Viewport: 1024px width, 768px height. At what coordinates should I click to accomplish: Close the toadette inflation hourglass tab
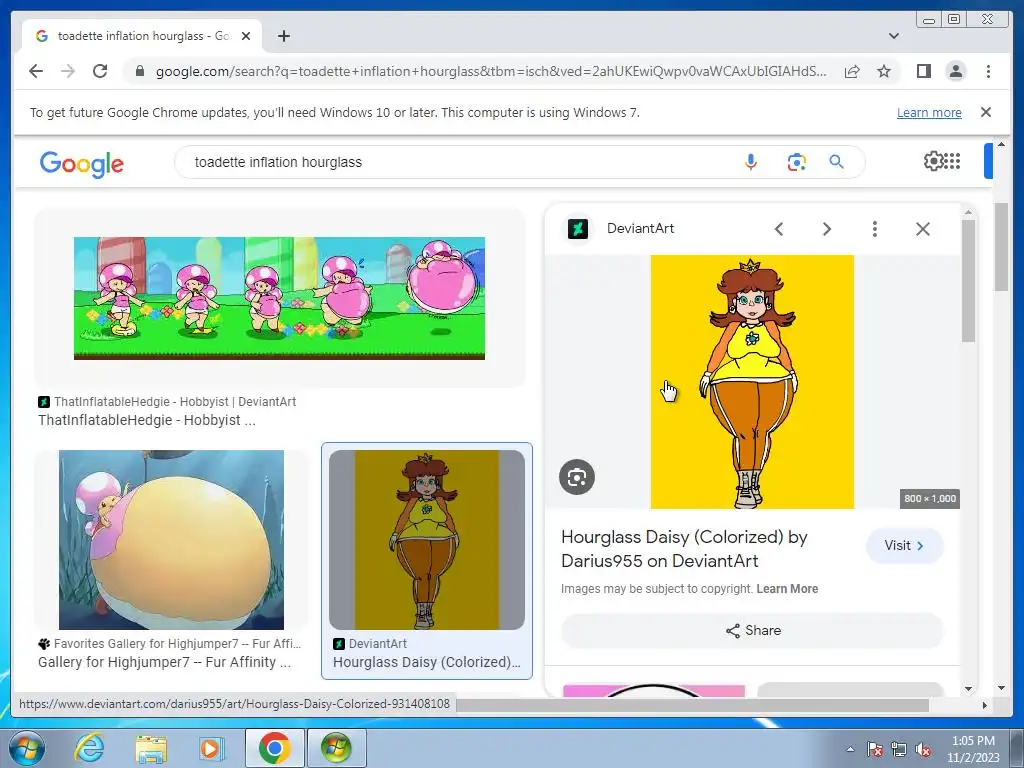click(x=246, y=36)
